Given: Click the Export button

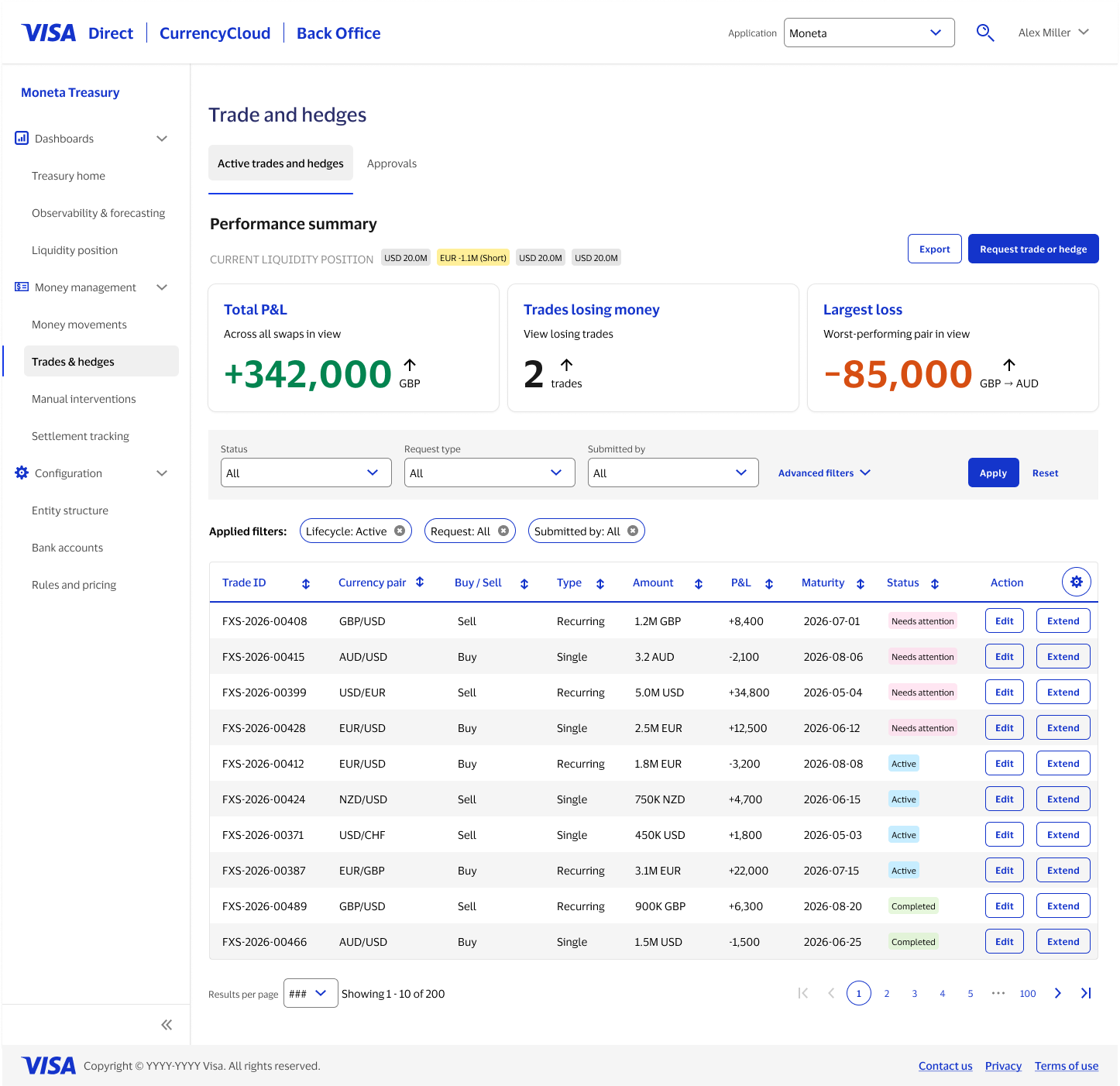Looking at the screenshot, I should pyautogui.click(x=935, y=249).
